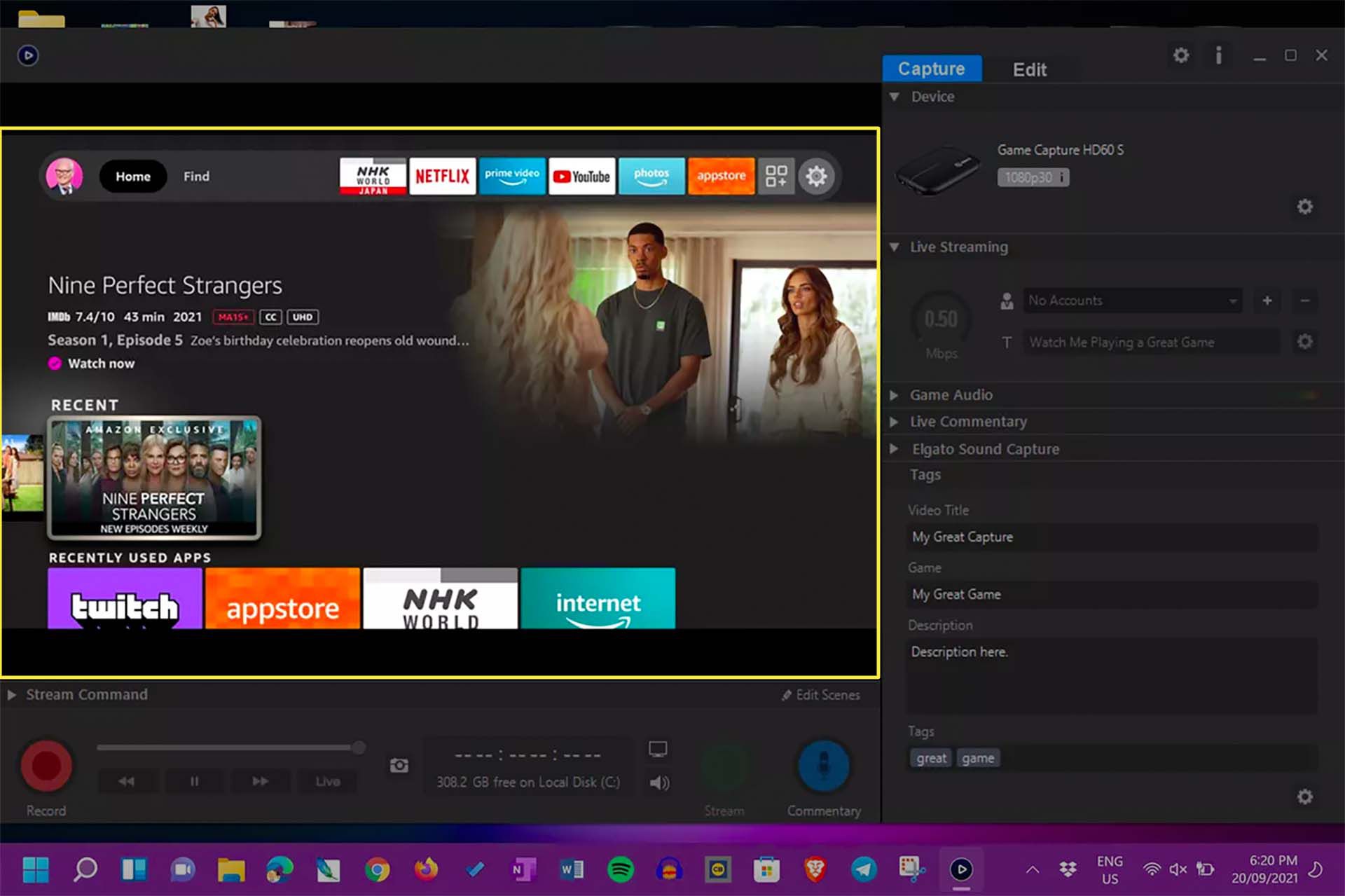Open Twitch in recently used apps
This screenshot has height=896, width=1345.
[x=125, y=598]
